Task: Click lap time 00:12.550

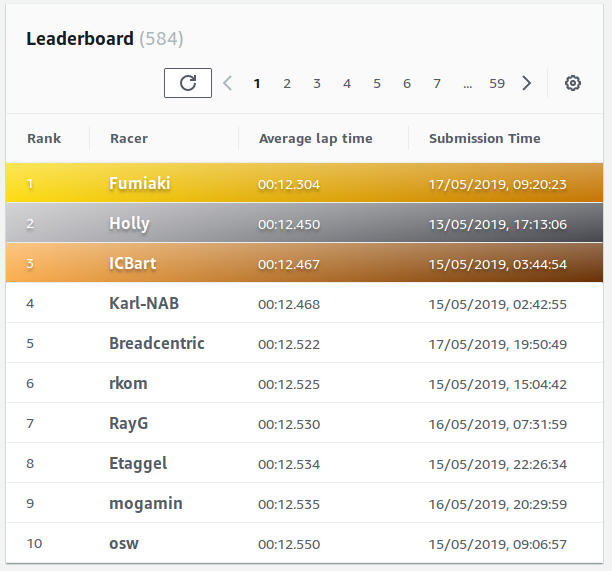Action: tap(289, 544)
